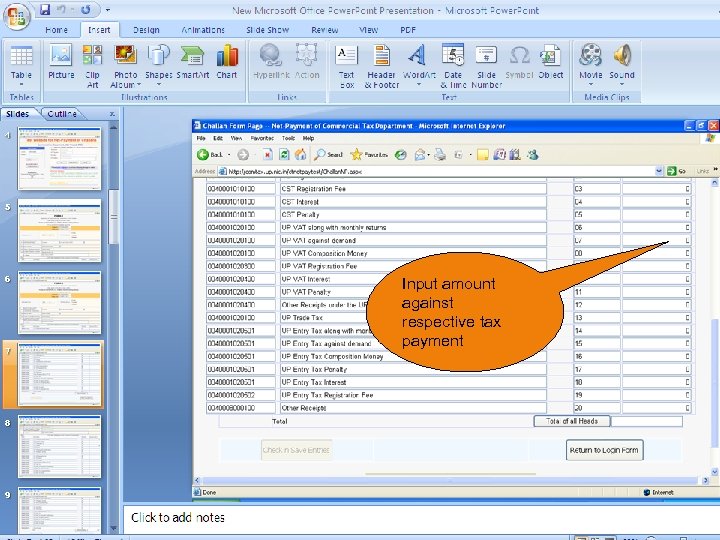The height and width of the screenshot is (540, 720).
Task: Expand the Movie dropdown arrow
Action: pos(591,84)
